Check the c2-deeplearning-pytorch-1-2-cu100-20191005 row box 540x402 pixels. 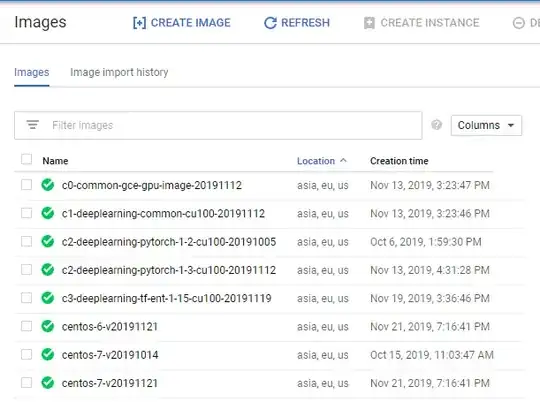pos(27,241)
